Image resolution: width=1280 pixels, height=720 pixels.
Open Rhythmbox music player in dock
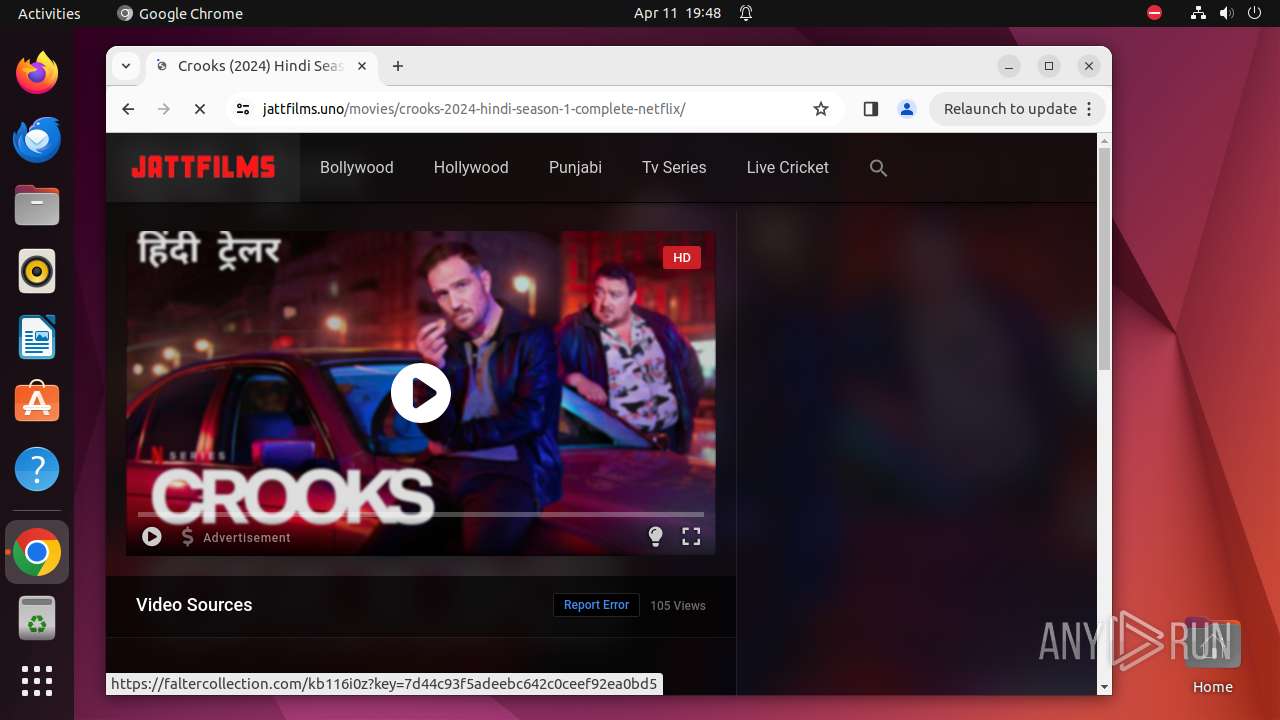(x=37, y=271)
